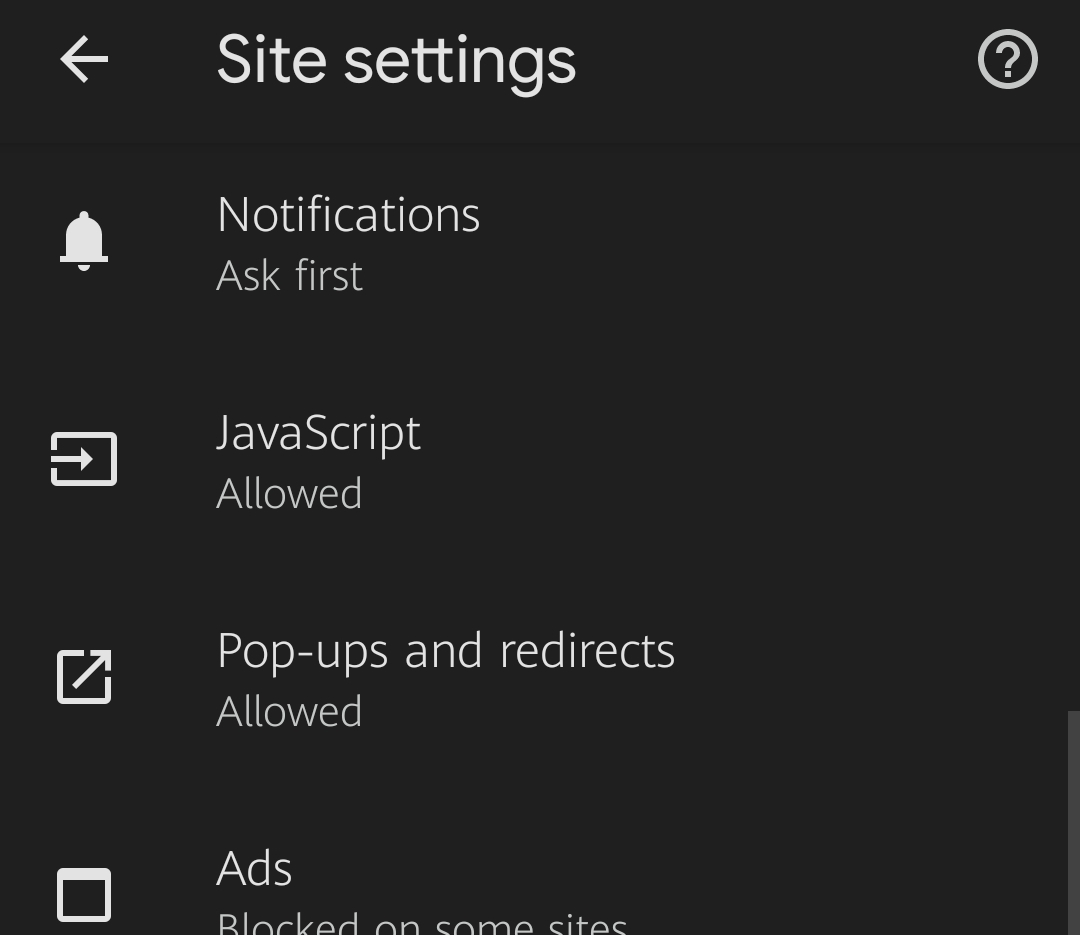Open JavaScript settings
Viewport: 1080px width, 935px height.
pos(540,461)
